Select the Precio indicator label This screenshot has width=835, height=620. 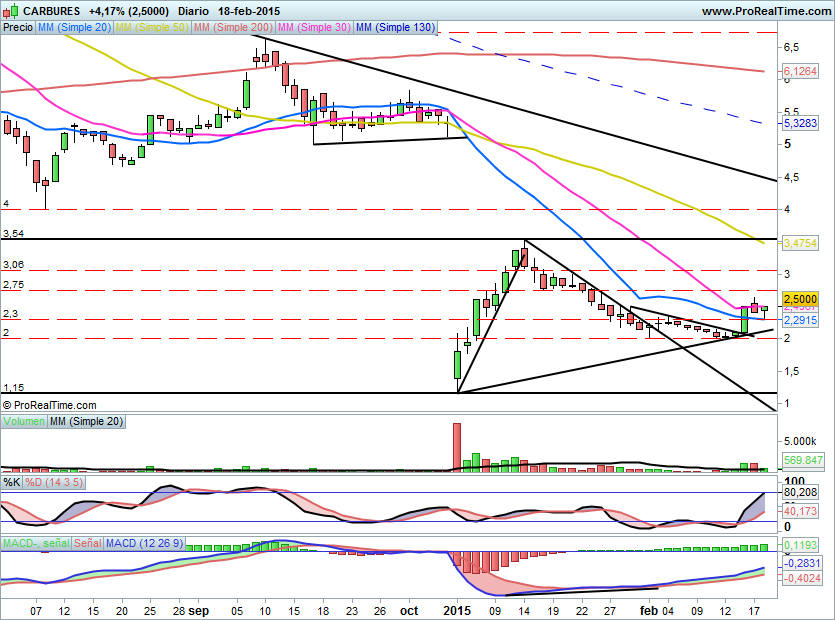coord(18,27)
